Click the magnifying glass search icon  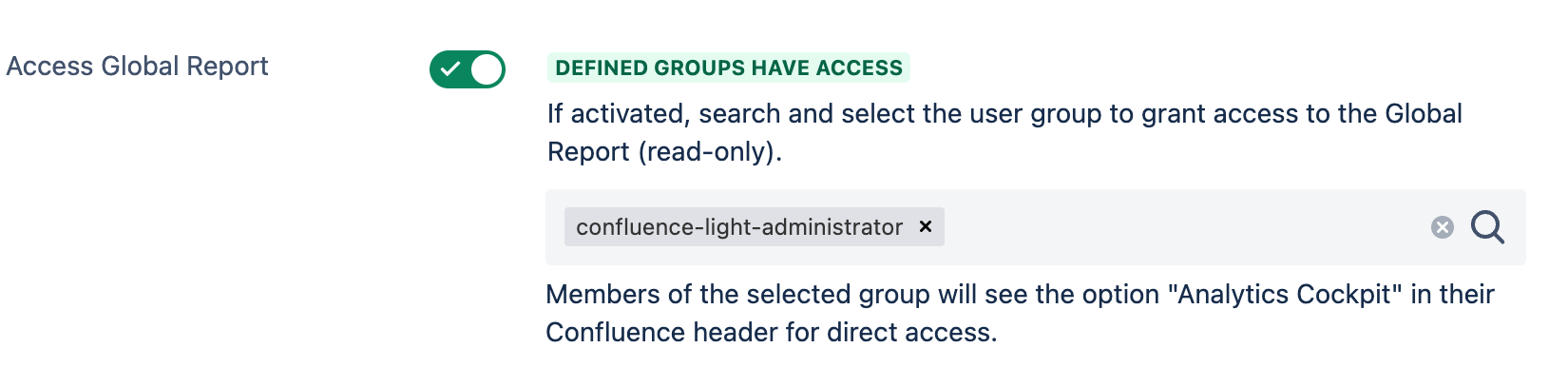[x=1487, y=227]
